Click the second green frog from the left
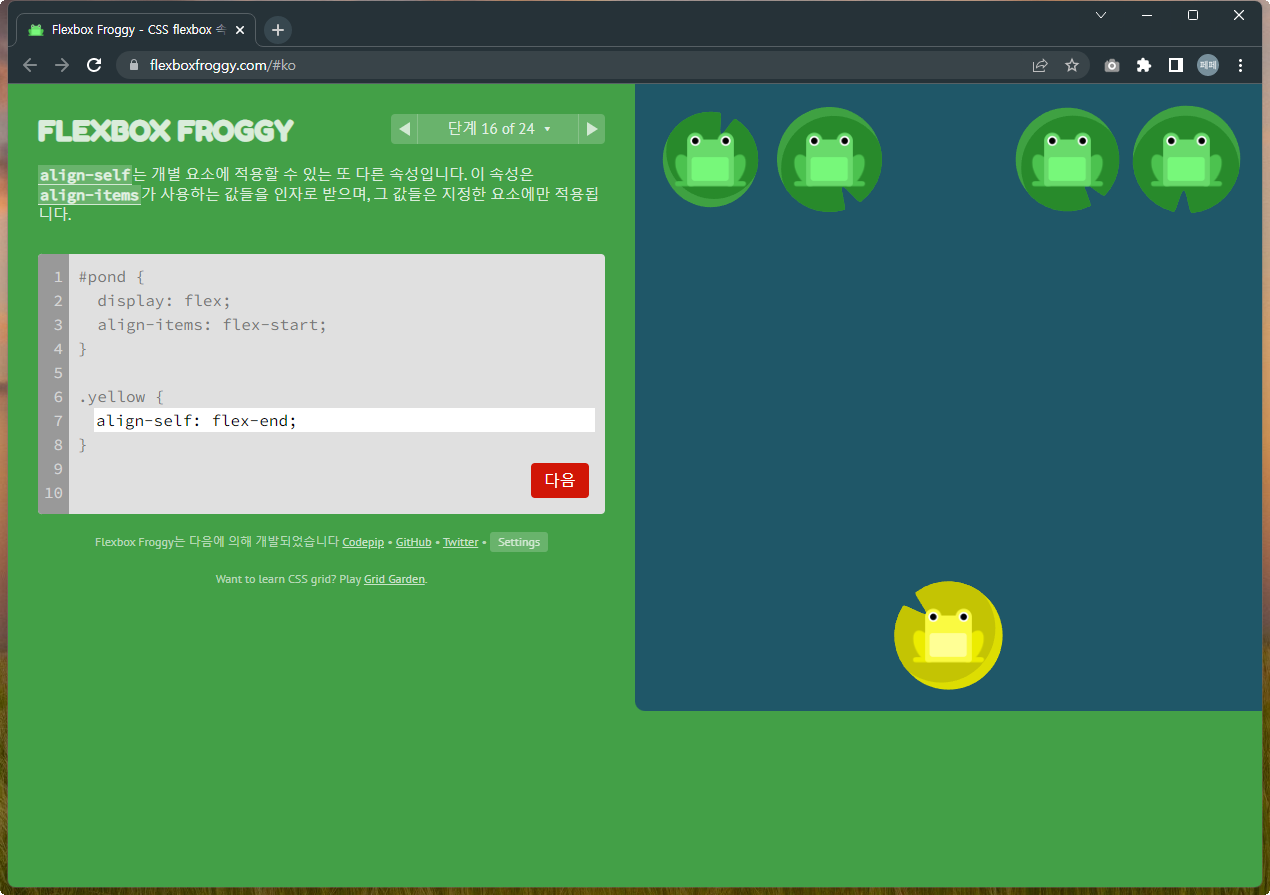 pyautogui.click(x=829, y=159)
